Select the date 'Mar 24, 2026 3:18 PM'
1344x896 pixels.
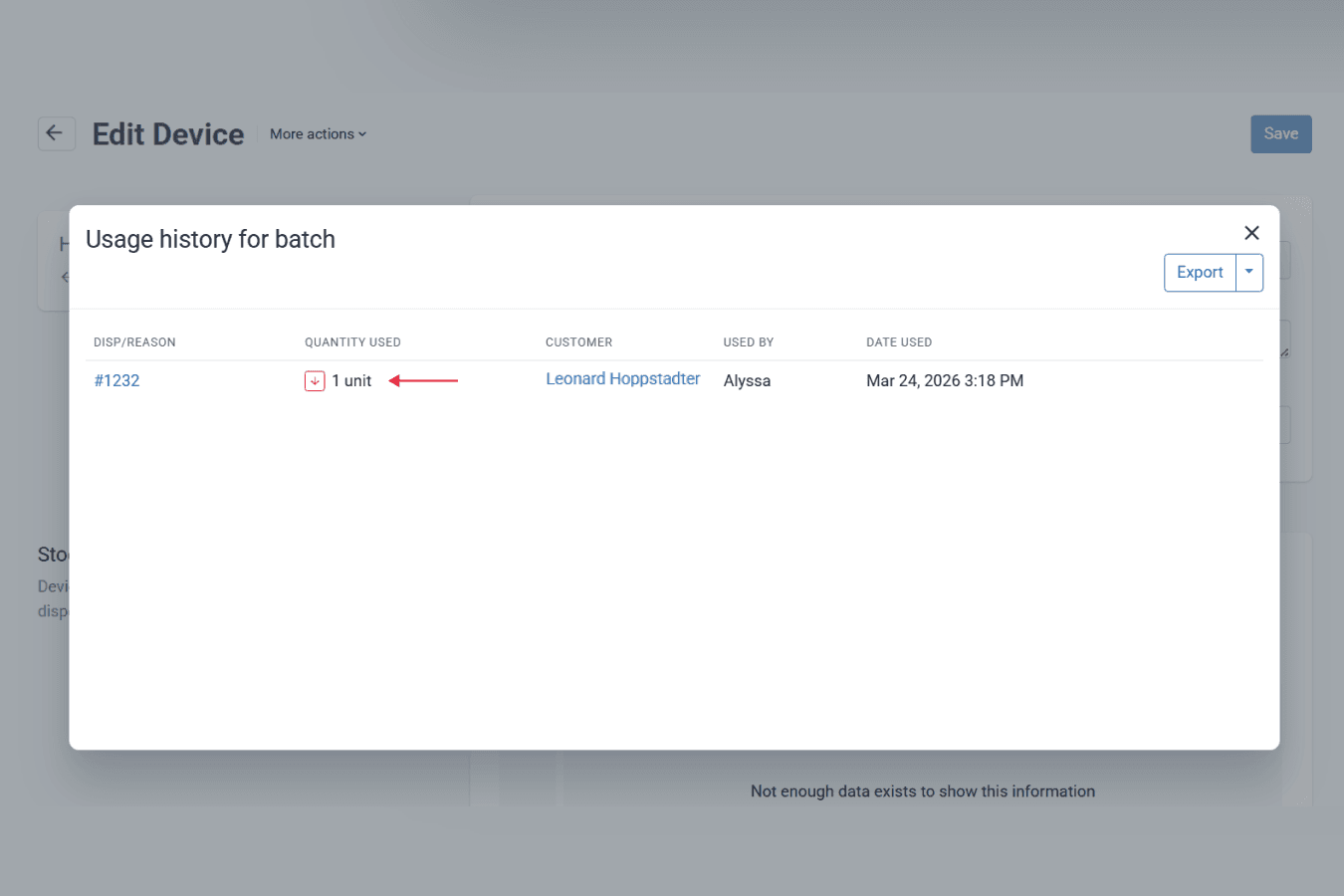pyautogui.click(x=945, y=380)
